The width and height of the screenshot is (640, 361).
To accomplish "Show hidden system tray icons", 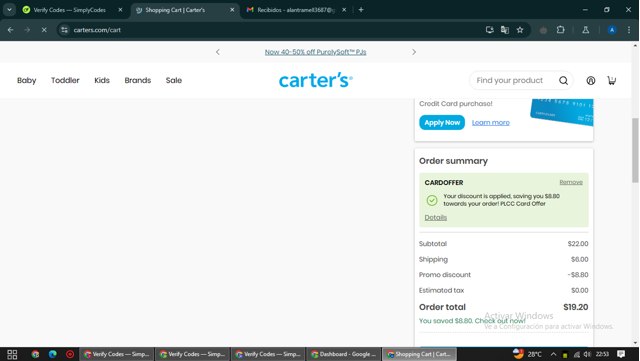I will pyautogui.click(x=553, y=354).
